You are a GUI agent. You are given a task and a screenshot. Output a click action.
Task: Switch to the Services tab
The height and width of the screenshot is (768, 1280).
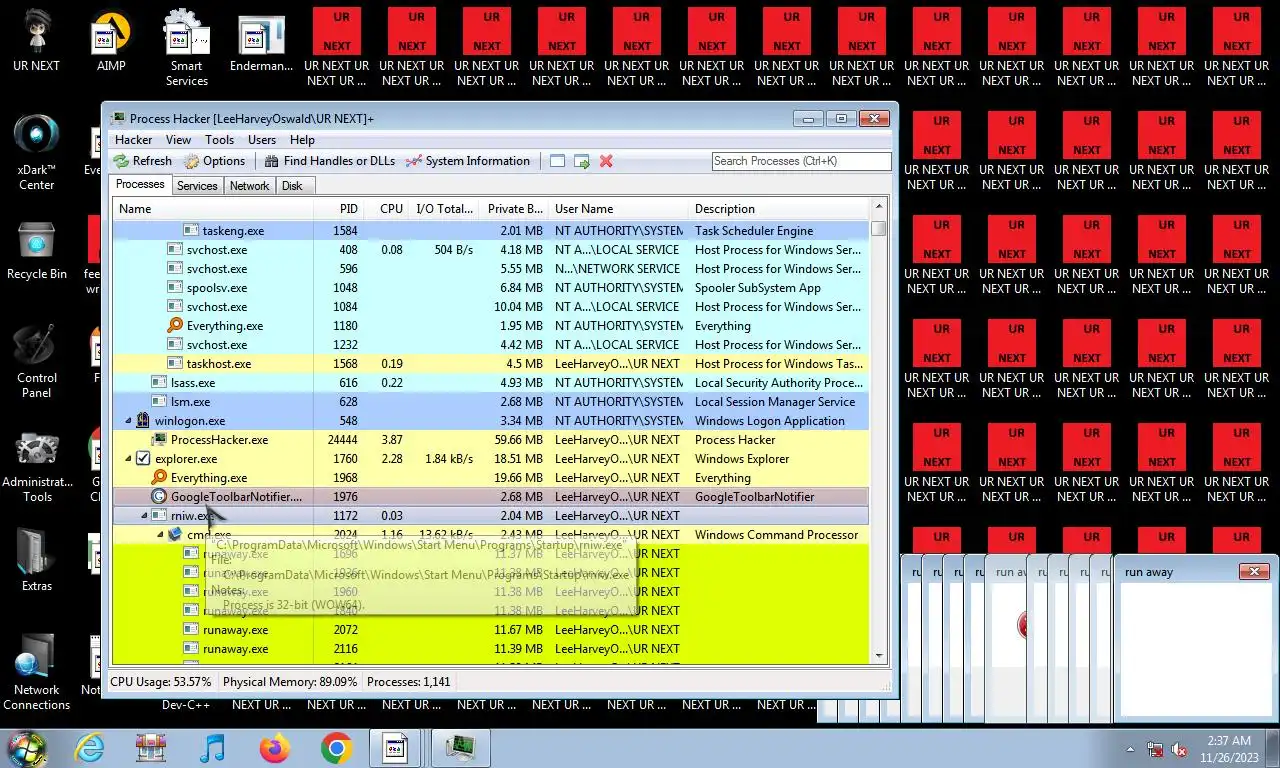(197, 186)
